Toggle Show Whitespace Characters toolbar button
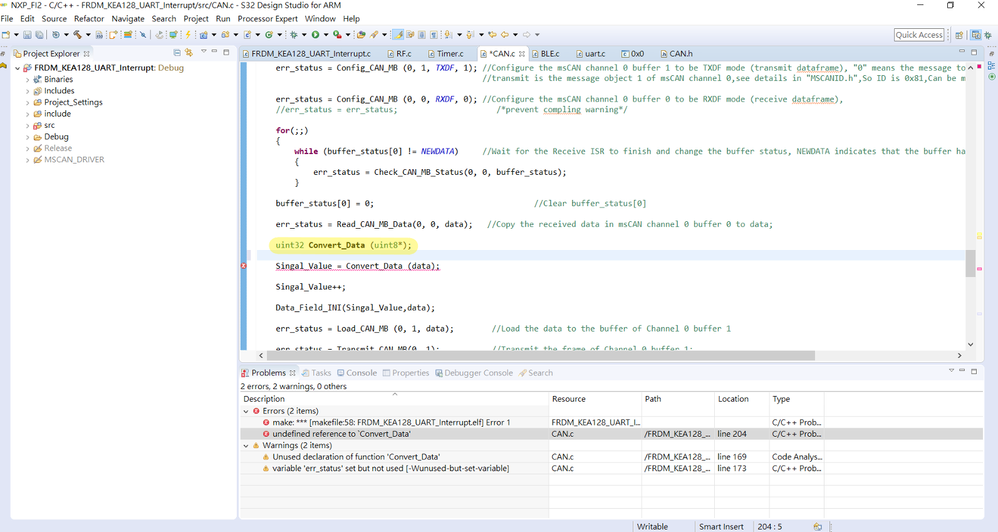998x532 pixels. 434,34
